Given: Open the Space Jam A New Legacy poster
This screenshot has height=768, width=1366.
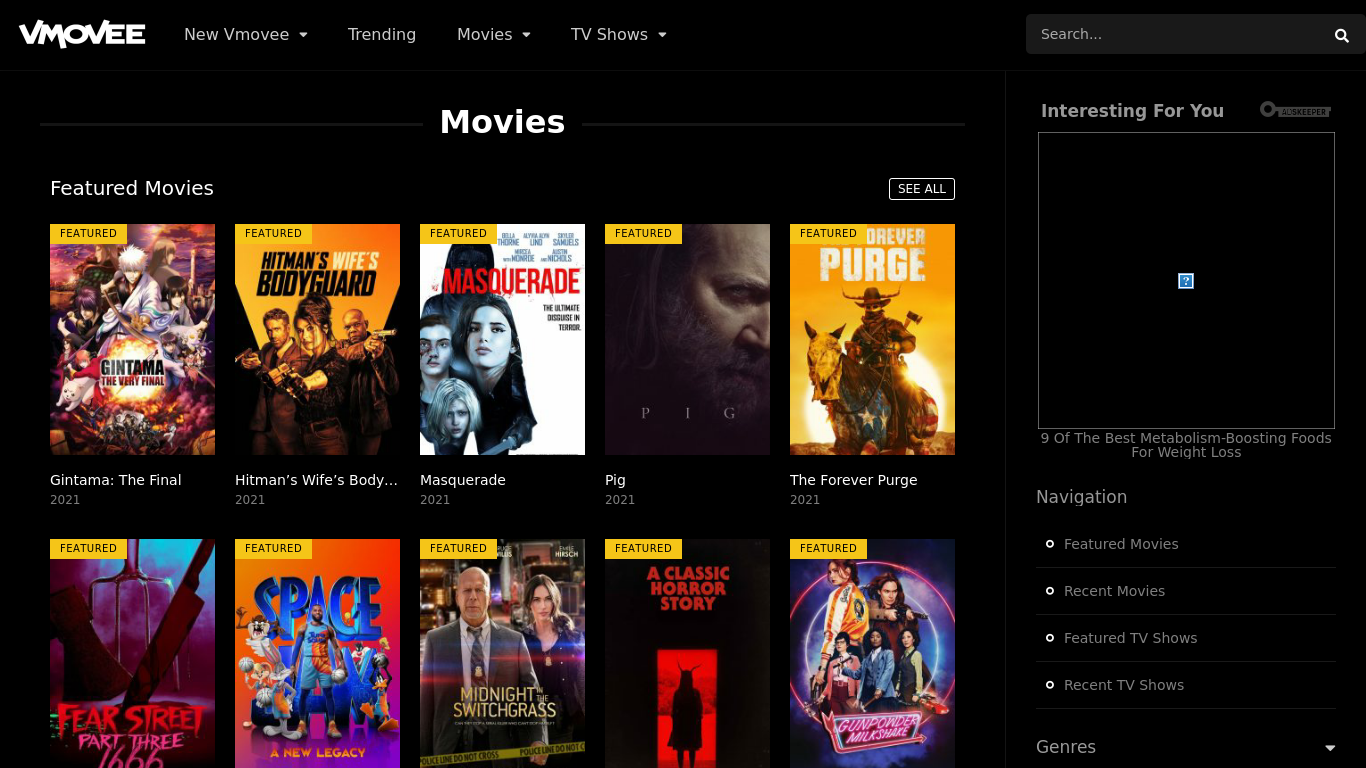Looking at the screenshot, I should (x=317, y=653).
